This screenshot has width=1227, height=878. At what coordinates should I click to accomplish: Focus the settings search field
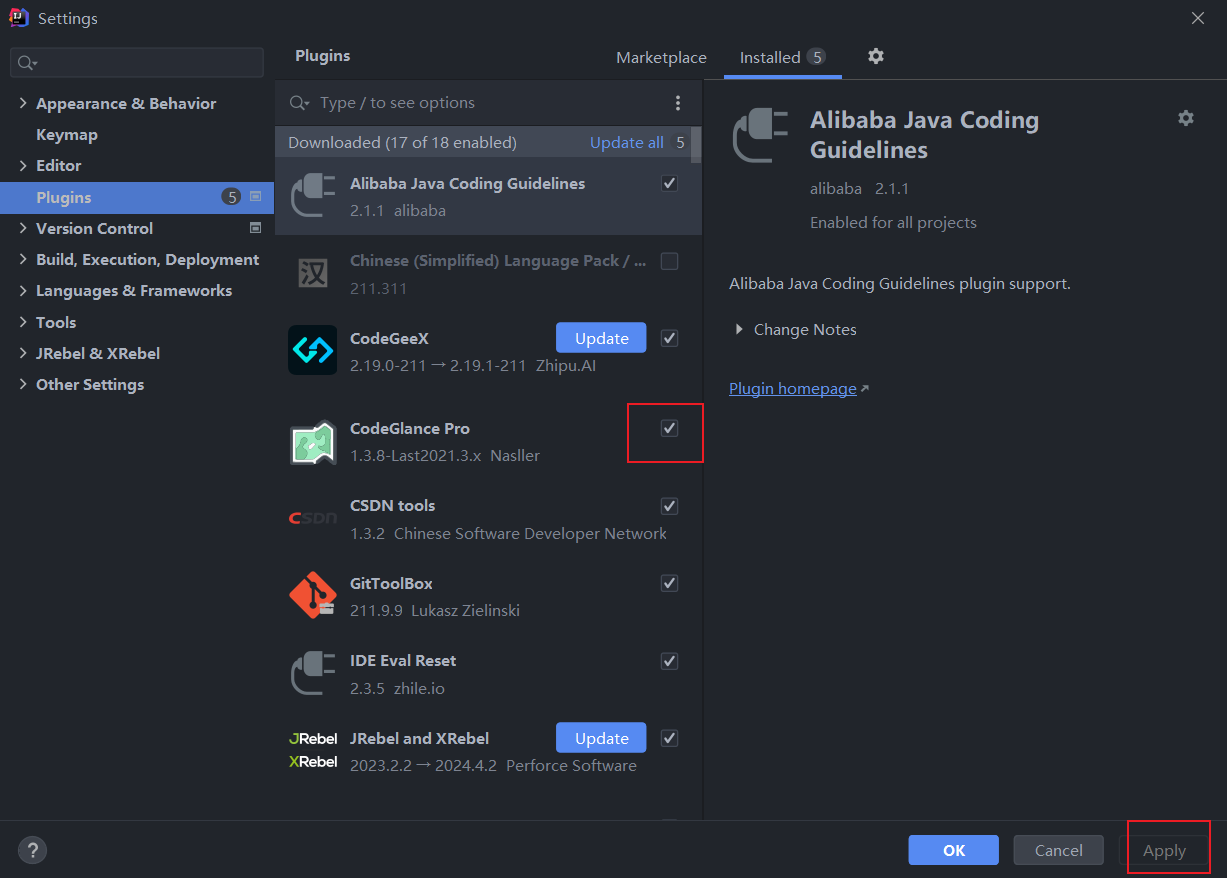coord(137,62)
